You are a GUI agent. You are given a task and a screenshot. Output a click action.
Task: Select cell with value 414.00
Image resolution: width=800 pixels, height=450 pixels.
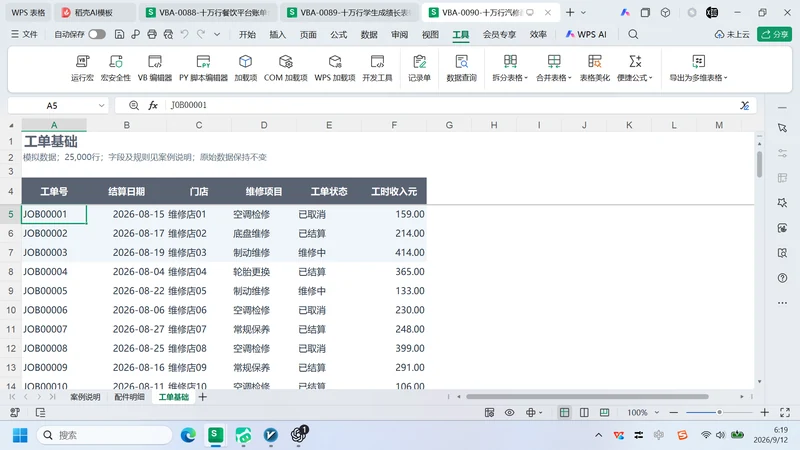394,253
